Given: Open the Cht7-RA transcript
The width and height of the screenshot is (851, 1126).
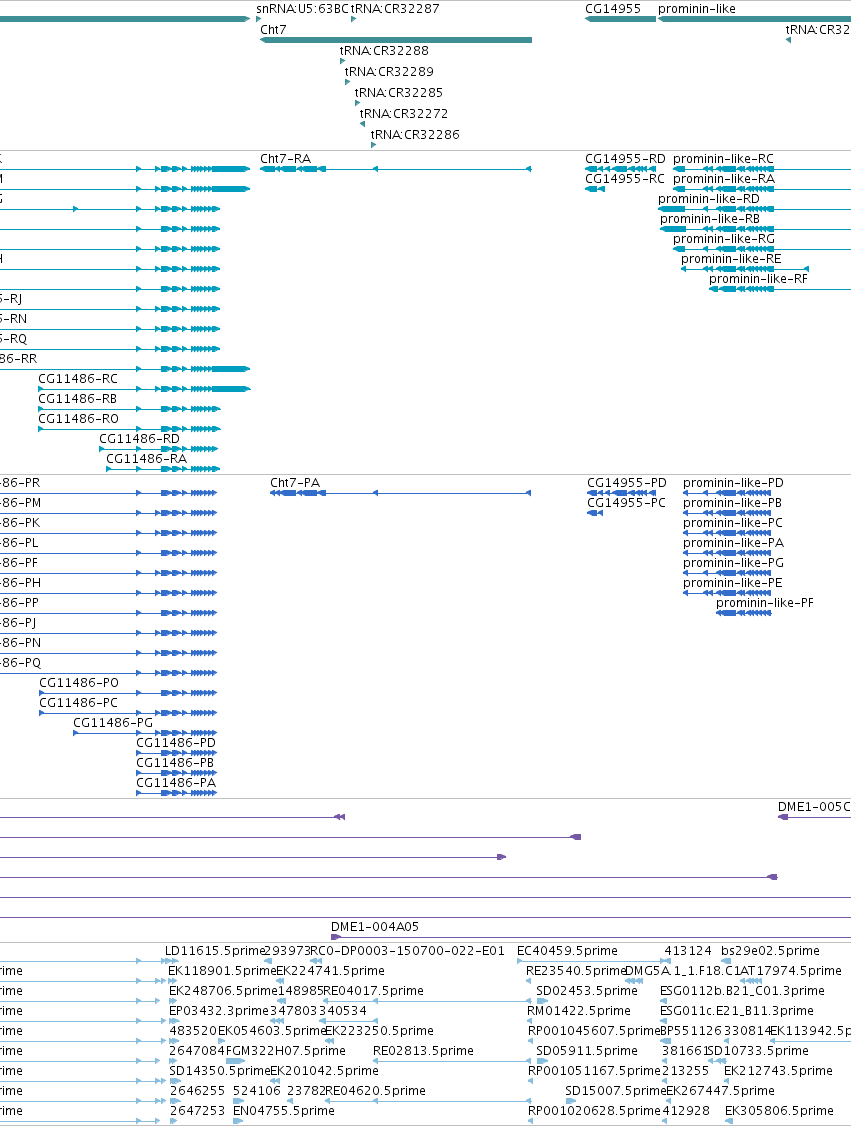Looking at the screenshot, I should [x=396, y=169].
